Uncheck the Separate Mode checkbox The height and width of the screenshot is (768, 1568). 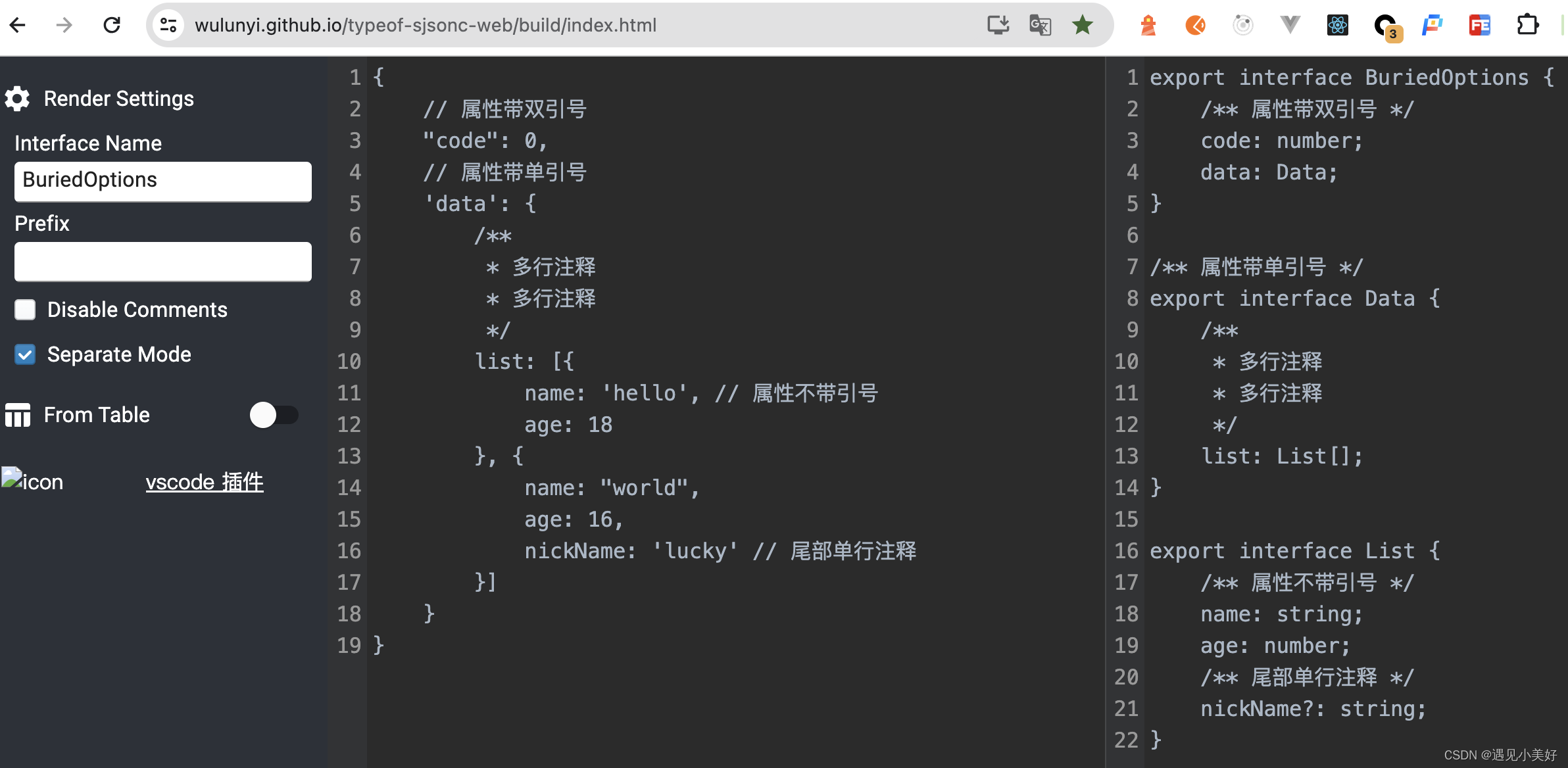[25, 354]
